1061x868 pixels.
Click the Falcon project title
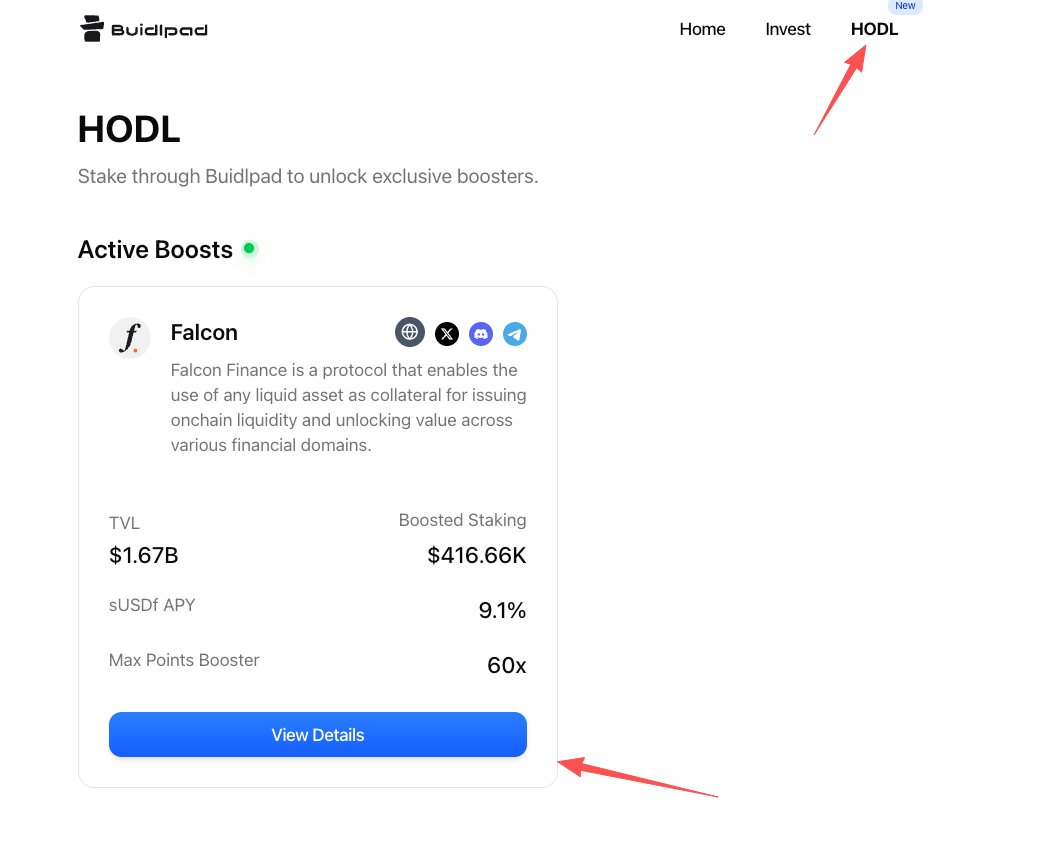click(x=204, y=333)
